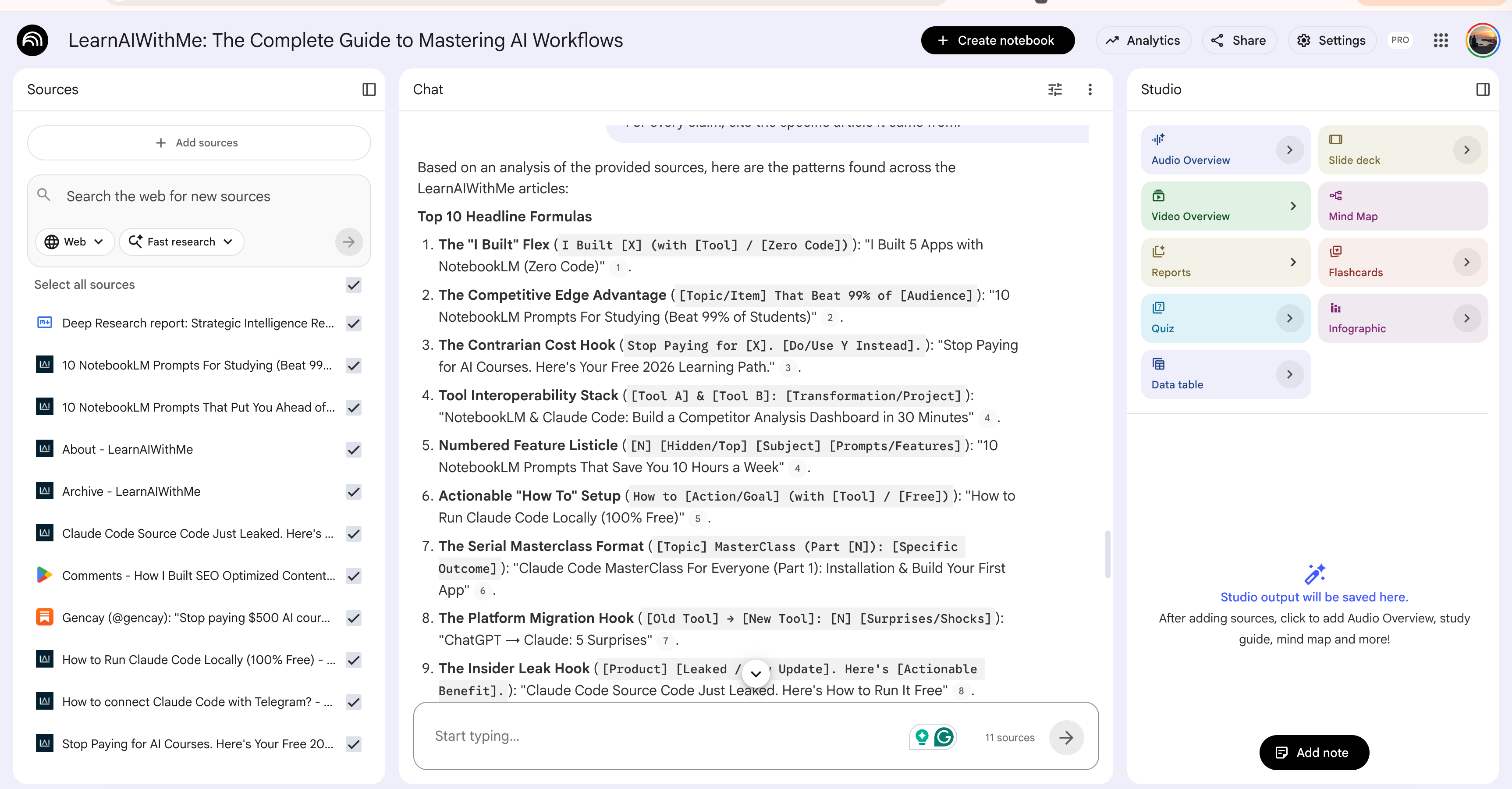Open the Analytics menu item
This screenshot has width=1512, height=789.
coord(1143,40)
